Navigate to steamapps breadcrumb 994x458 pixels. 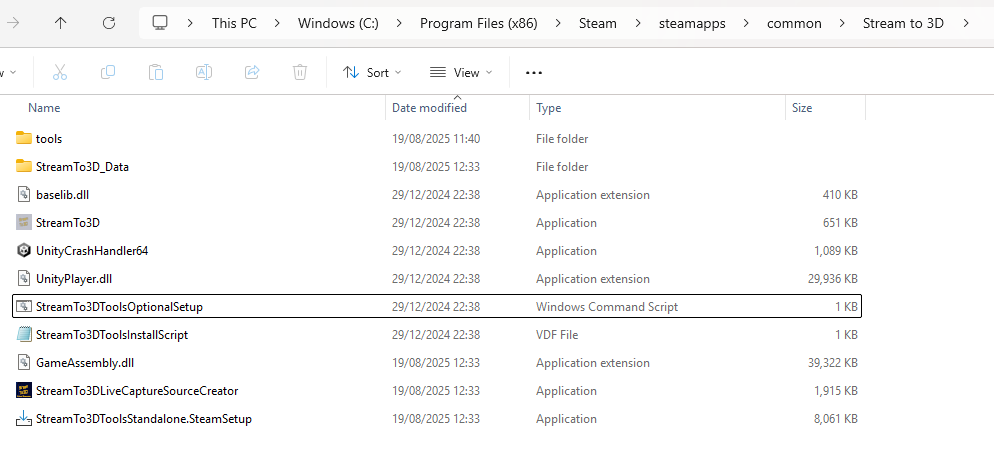pos(692,23)
